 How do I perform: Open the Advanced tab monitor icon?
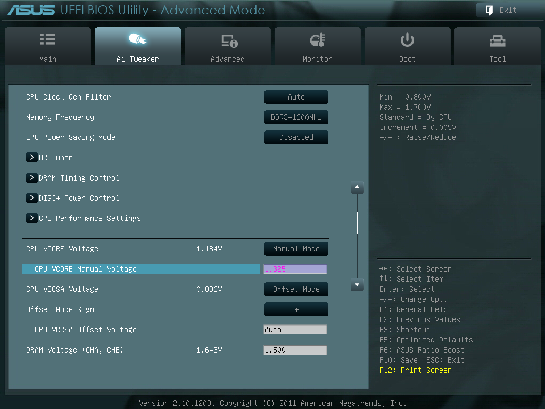coord(229,41)
